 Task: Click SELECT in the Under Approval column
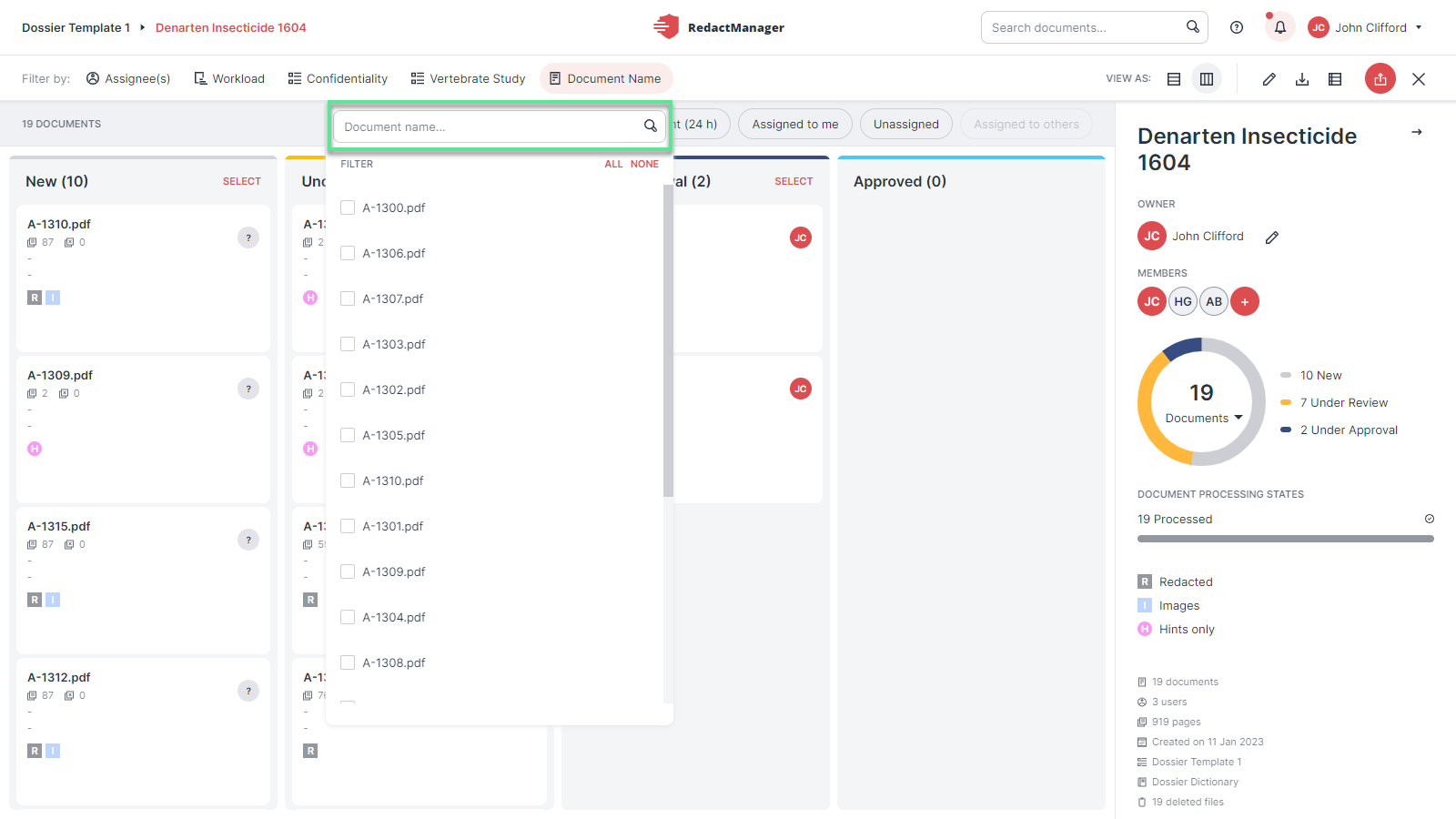(x=794, y=181)
